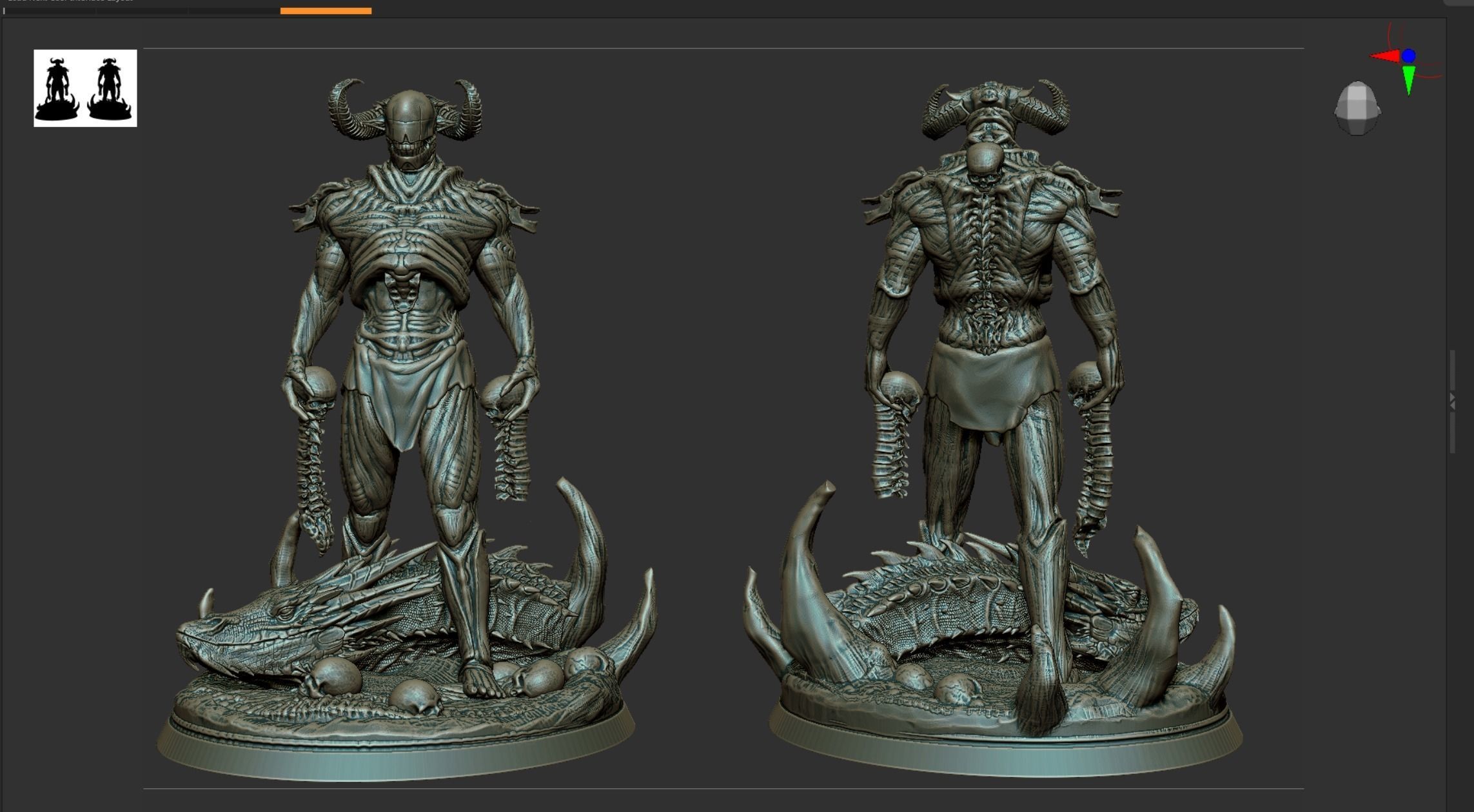Click the gray CamView head orientation icon
1474x812 pixels.
coord(1357,108)
